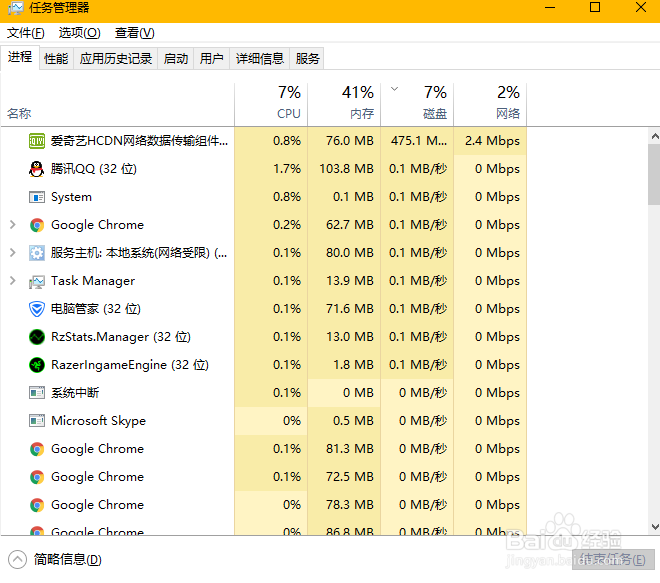Click the Chrome icon in the 72.5 MB row
This screenshot has height=583, width=660.
pyautogui.click(x=37, y=477)
